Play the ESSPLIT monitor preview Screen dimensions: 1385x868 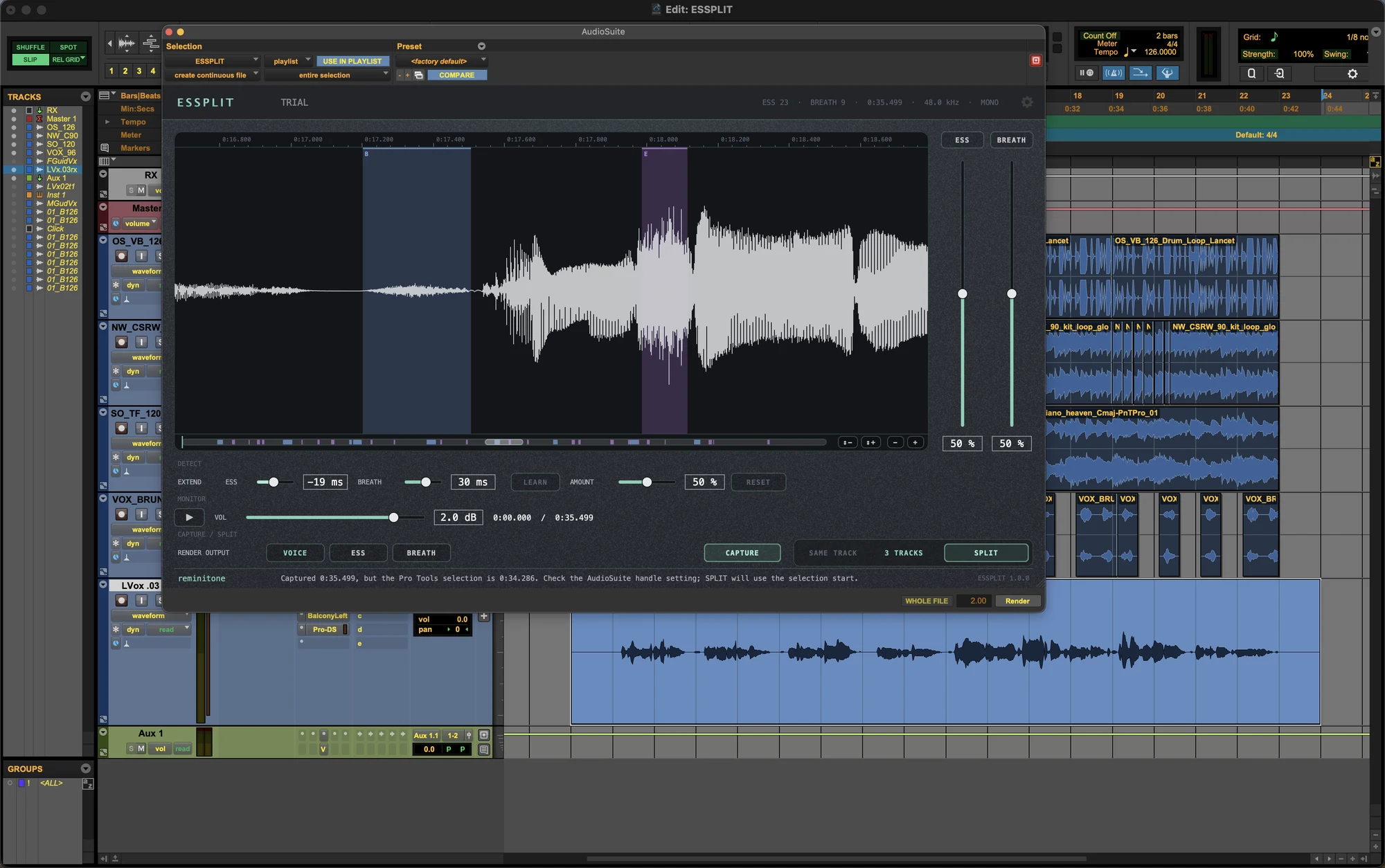(189, 517)
